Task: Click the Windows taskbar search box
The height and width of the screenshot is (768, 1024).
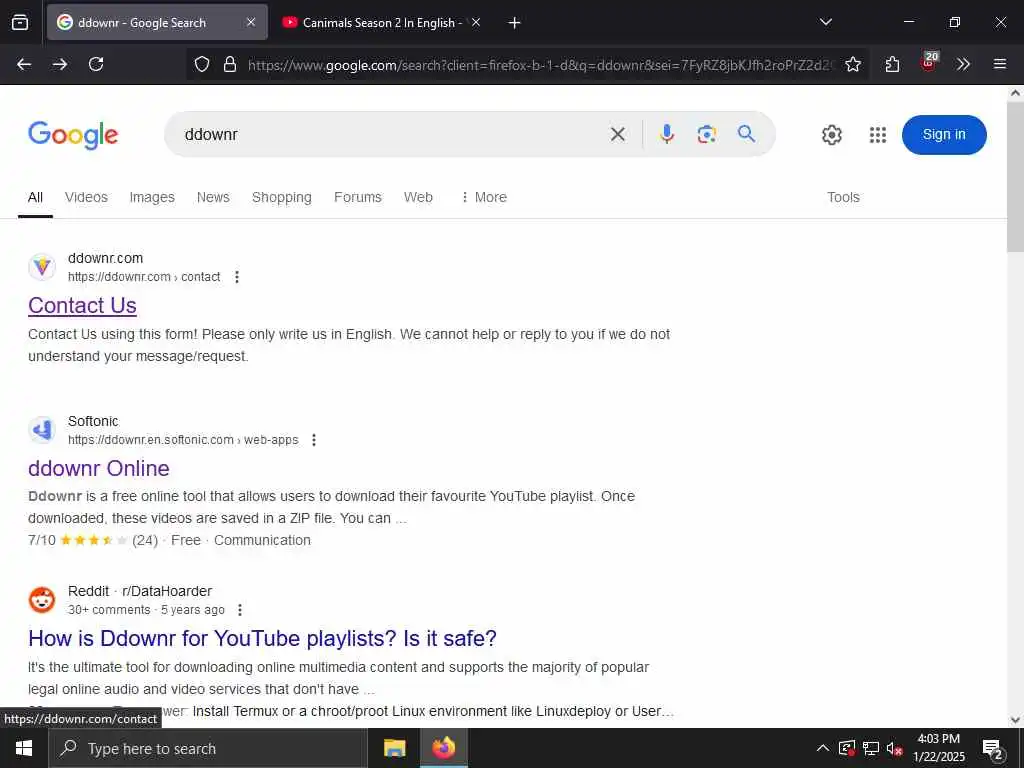Action: (x=208, y=748)
